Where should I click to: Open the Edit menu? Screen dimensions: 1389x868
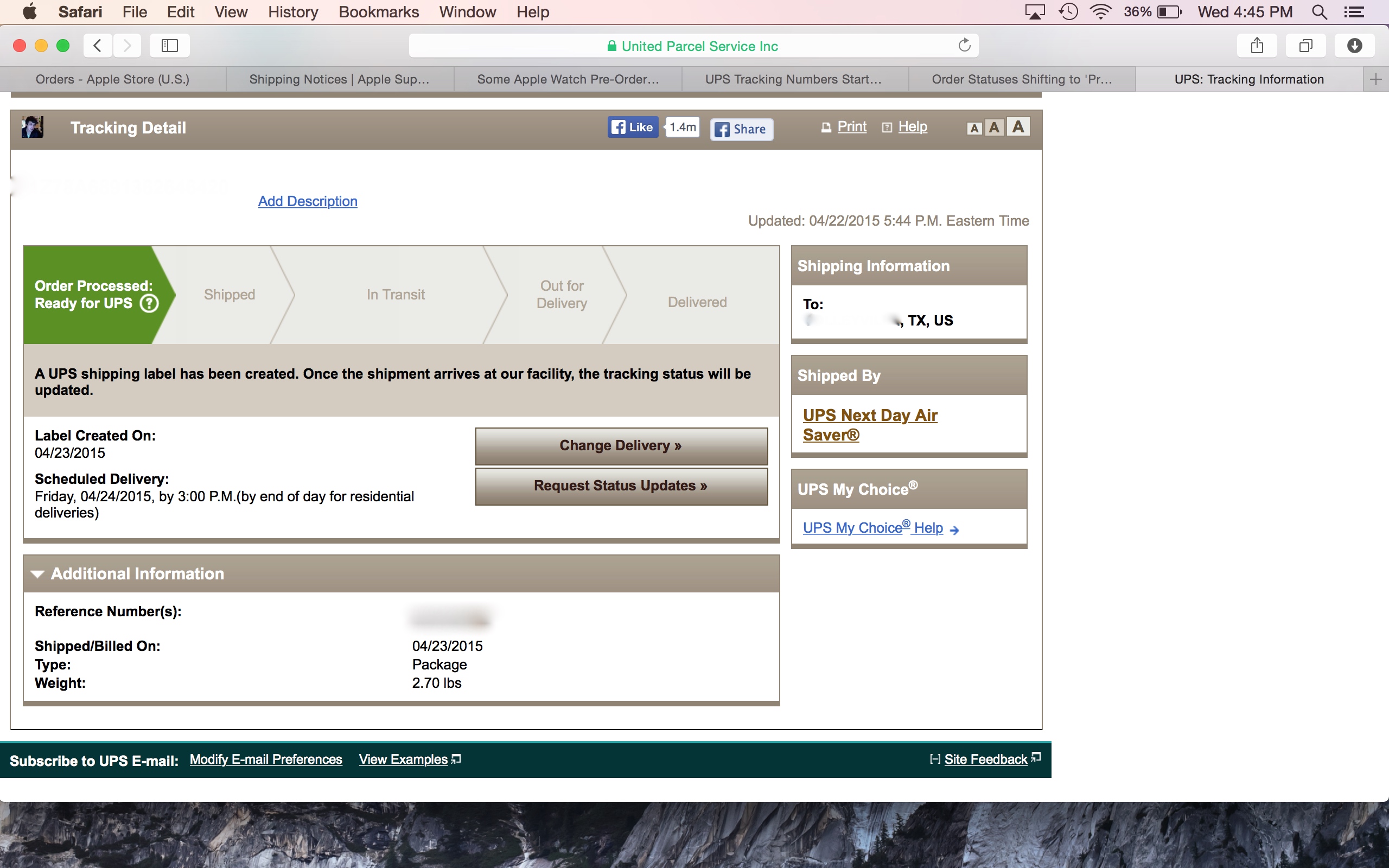pos(181,12)
